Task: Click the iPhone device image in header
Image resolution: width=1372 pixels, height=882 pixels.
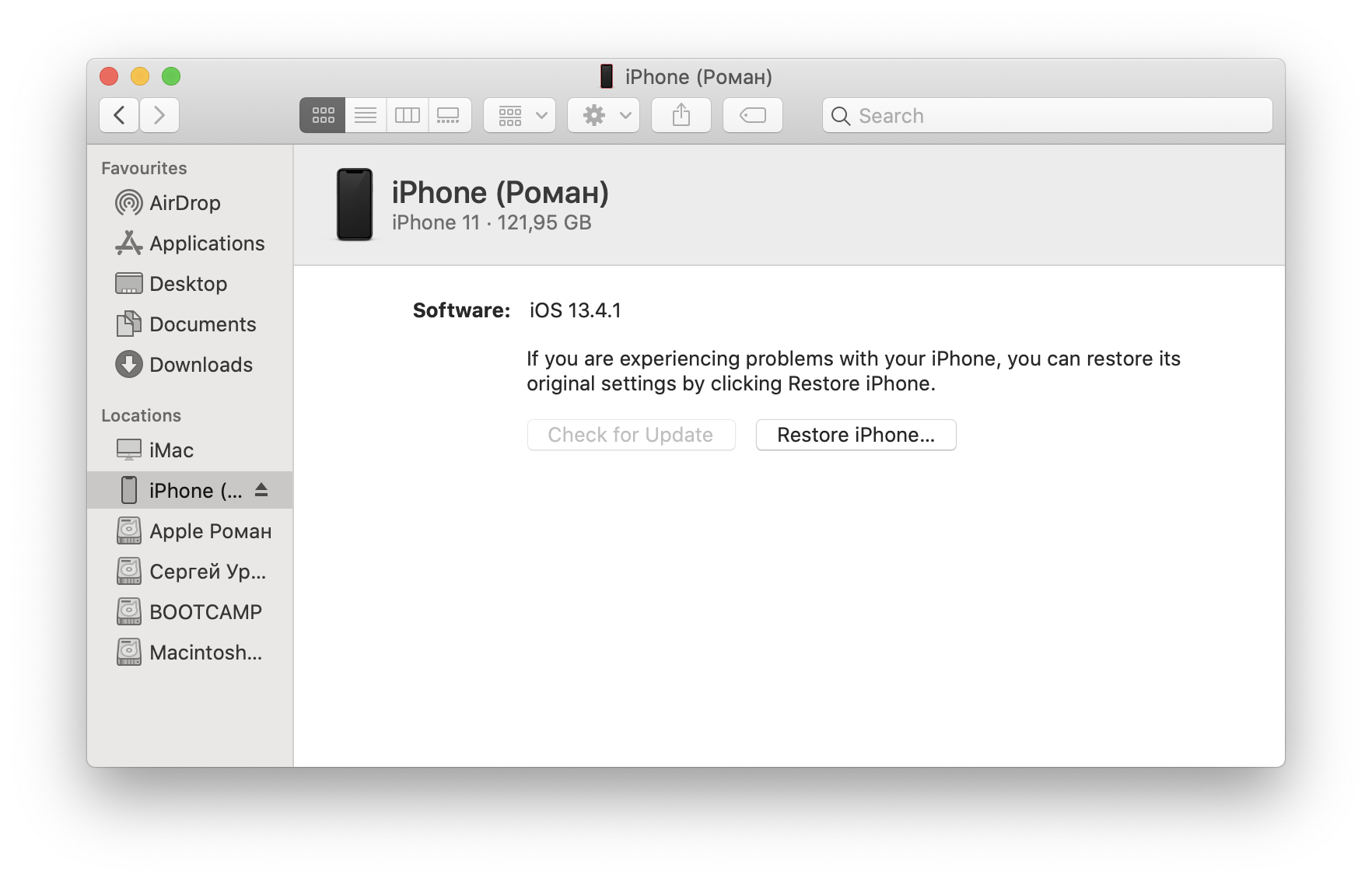Action: 355,205
